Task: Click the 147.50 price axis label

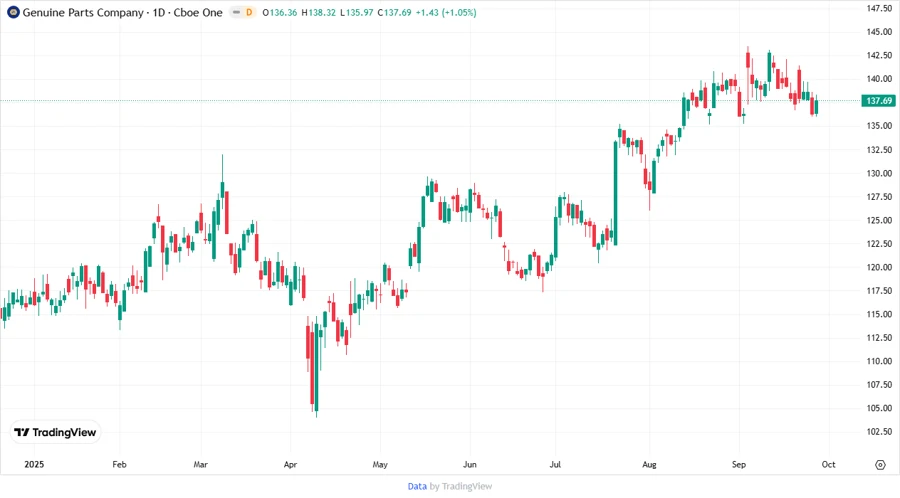Action: click(879, 8)
